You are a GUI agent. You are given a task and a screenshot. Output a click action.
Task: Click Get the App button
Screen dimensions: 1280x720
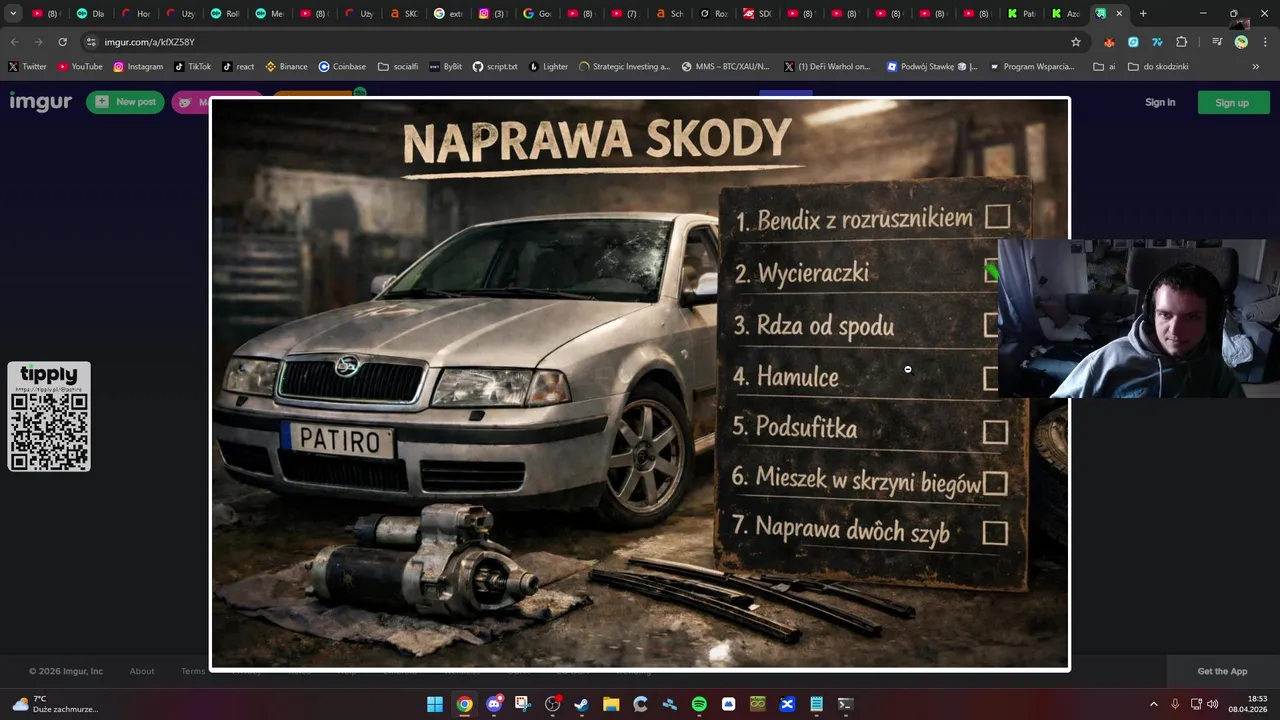point(1222,671)
